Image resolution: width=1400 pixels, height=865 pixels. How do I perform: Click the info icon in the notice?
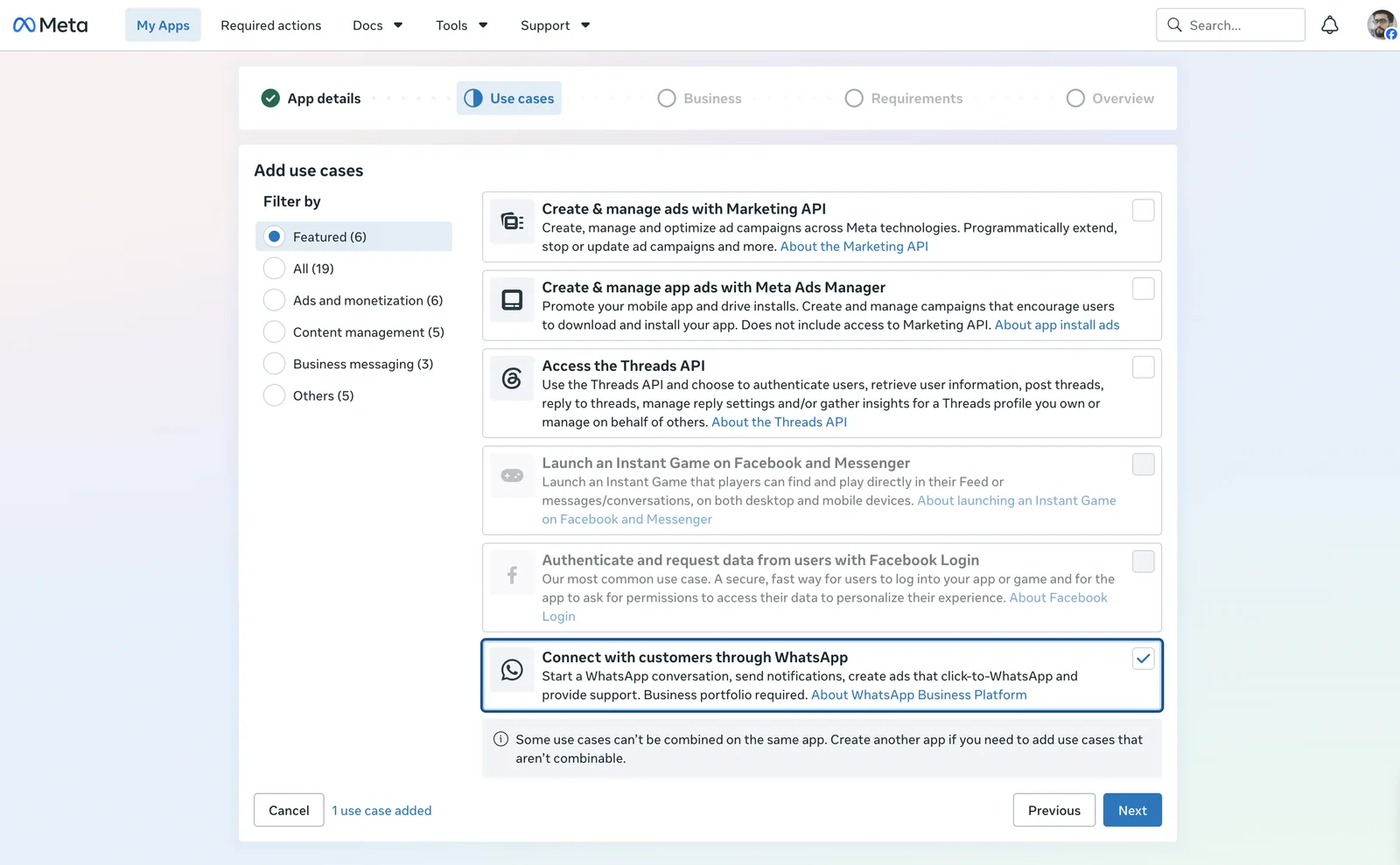click(x=500, y=739)
